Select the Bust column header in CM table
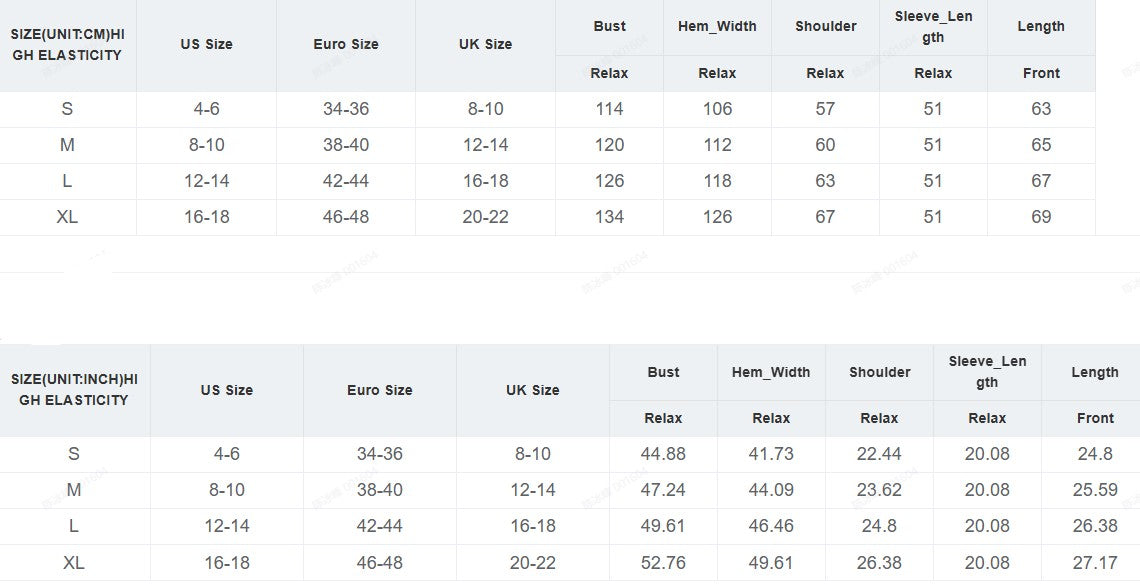 (609, 26)
